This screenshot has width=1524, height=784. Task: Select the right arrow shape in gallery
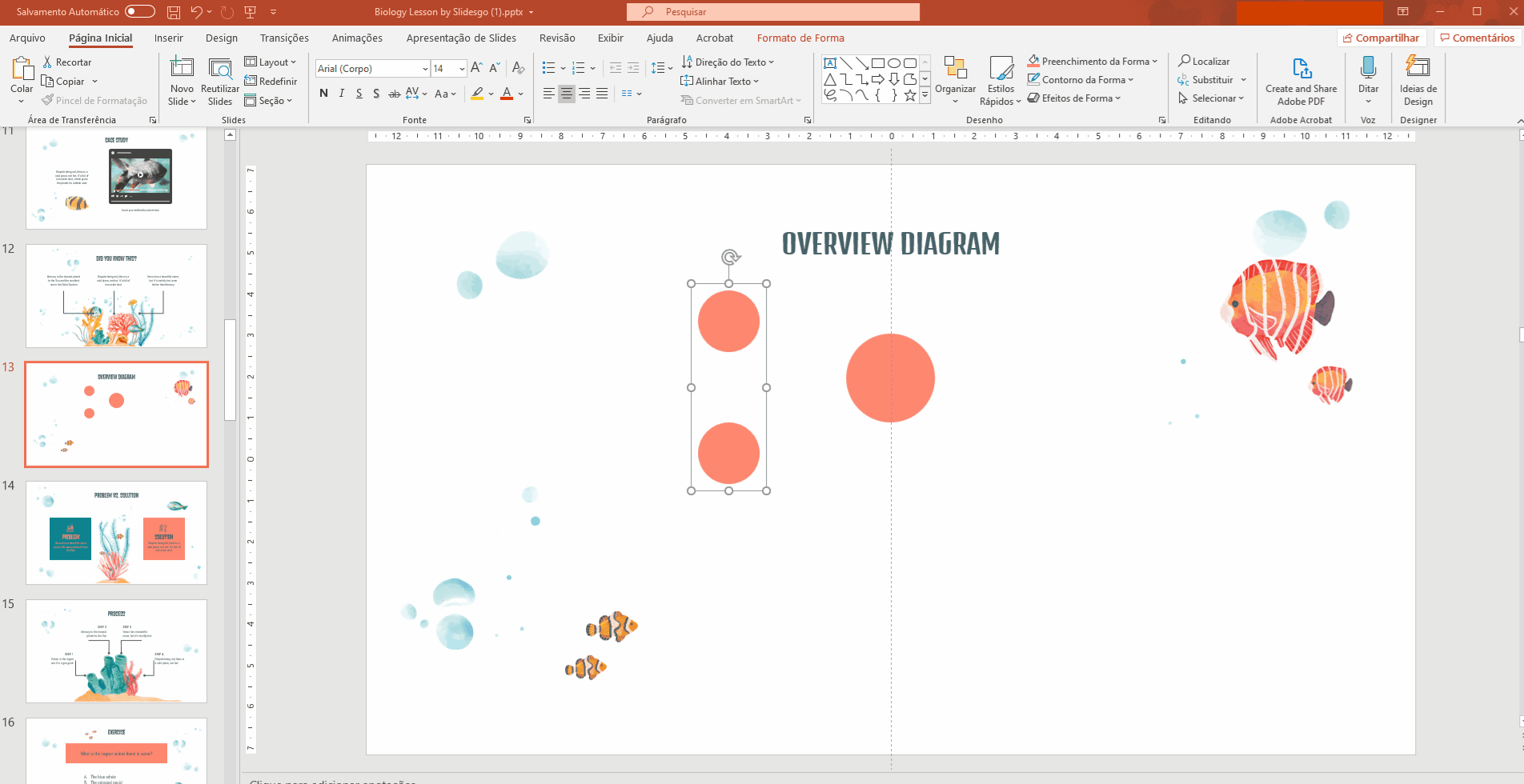[x=878, y=79]
